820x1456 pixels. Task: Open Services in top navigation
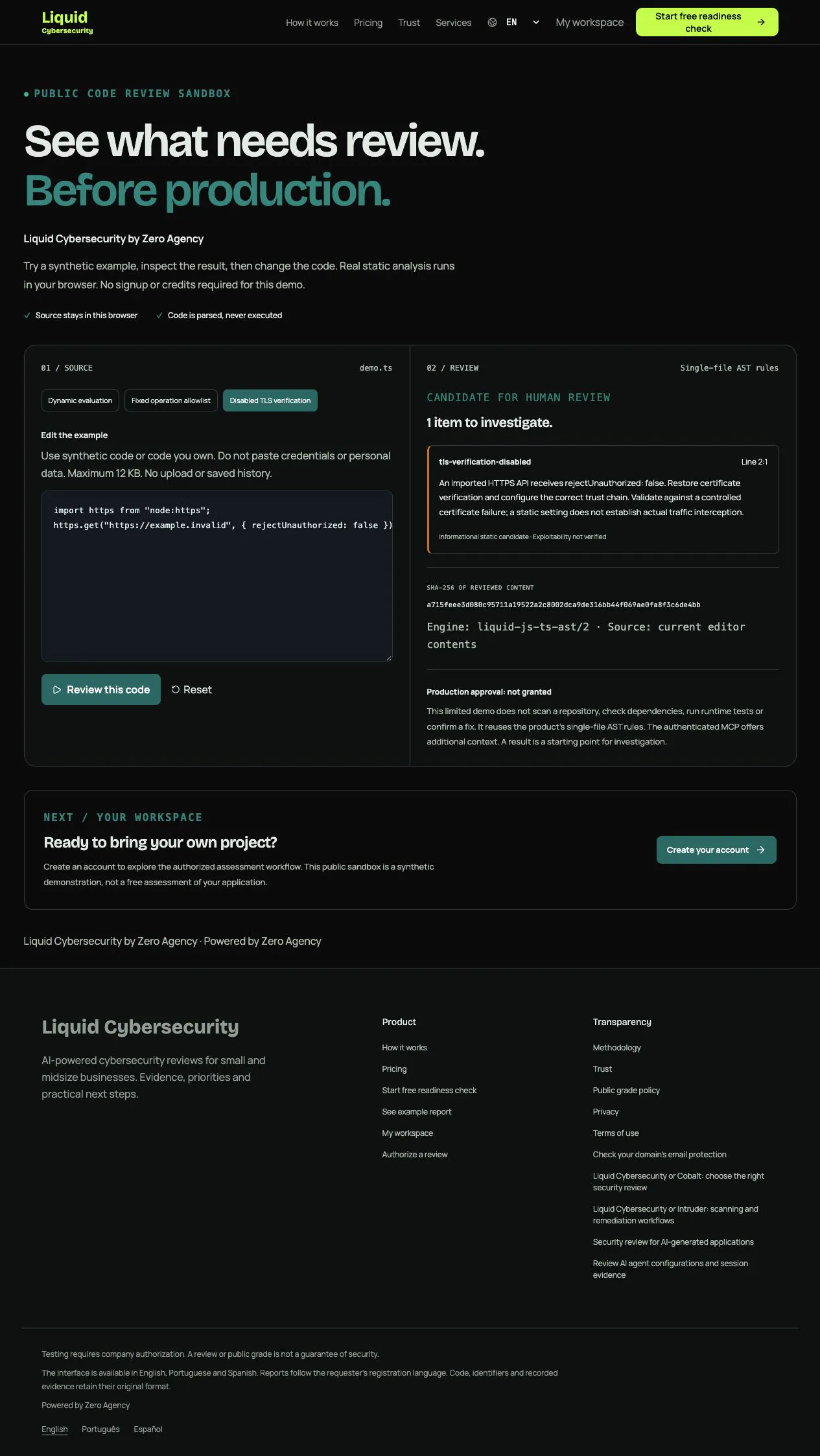tap(453, 23)
